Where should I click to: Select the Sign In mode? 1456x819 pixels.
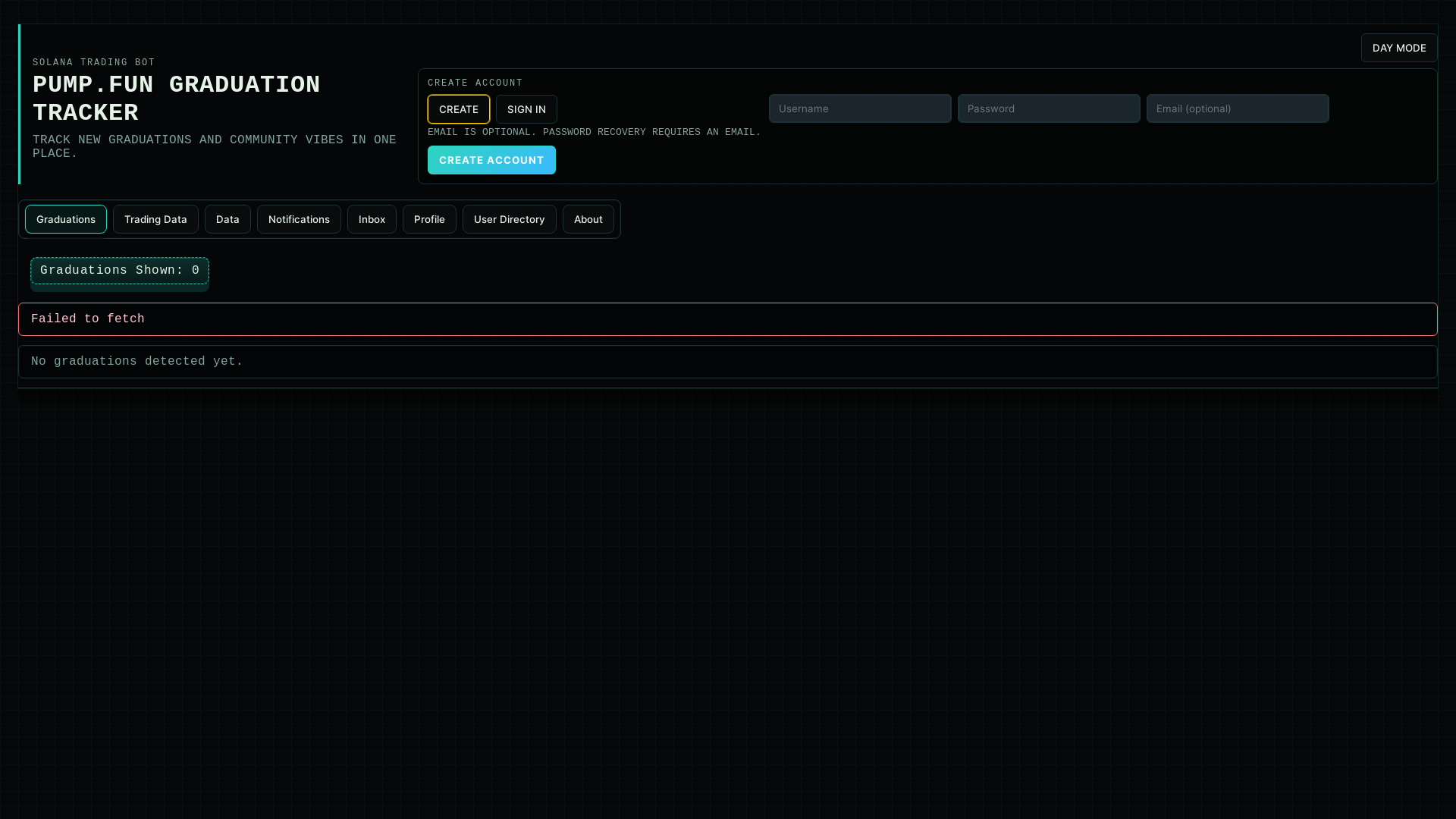click(526, 109)
